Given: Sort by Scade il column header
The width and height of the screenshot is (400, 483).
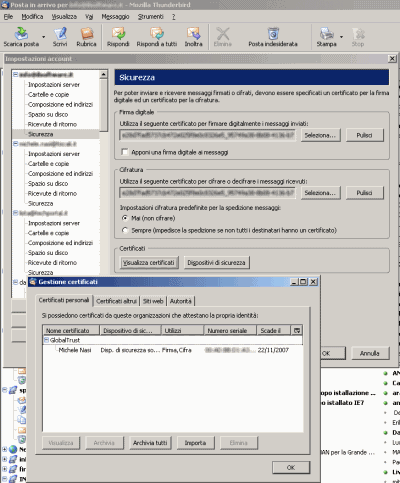Looking at the screenshot, I should [273, 330].
